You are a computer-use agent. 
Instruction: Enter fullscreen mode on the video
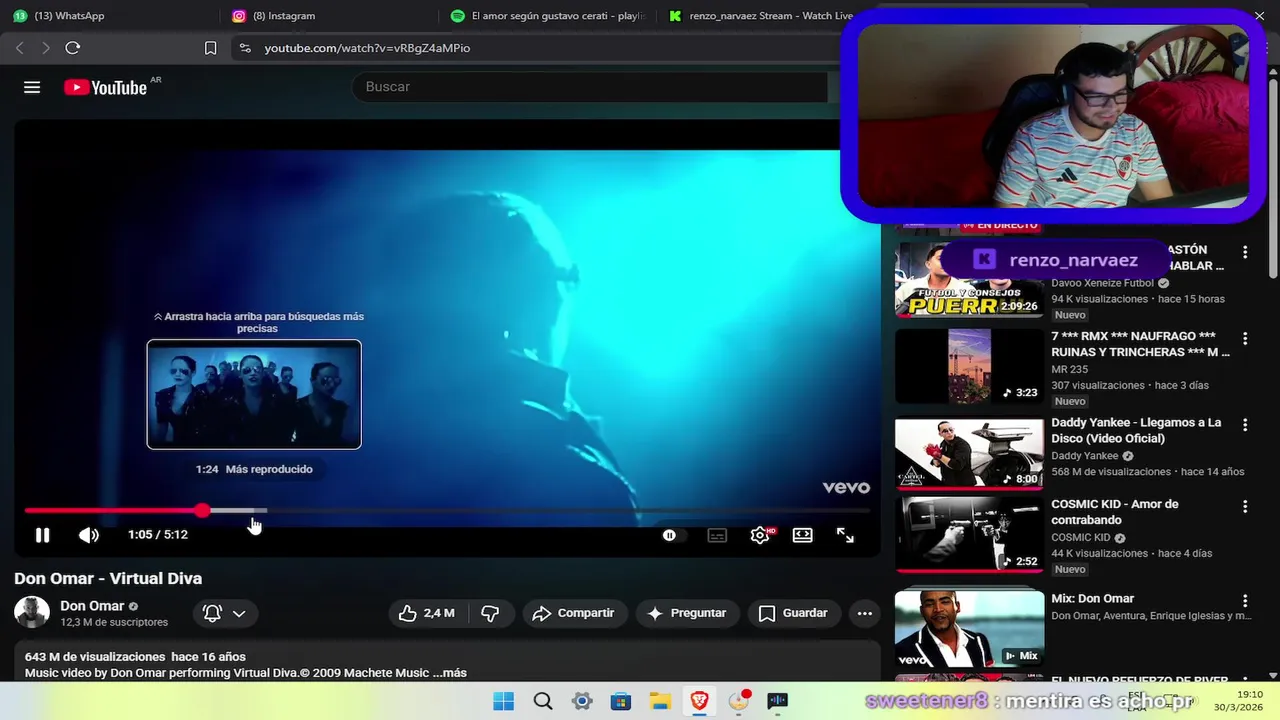[x=845, y=535]
